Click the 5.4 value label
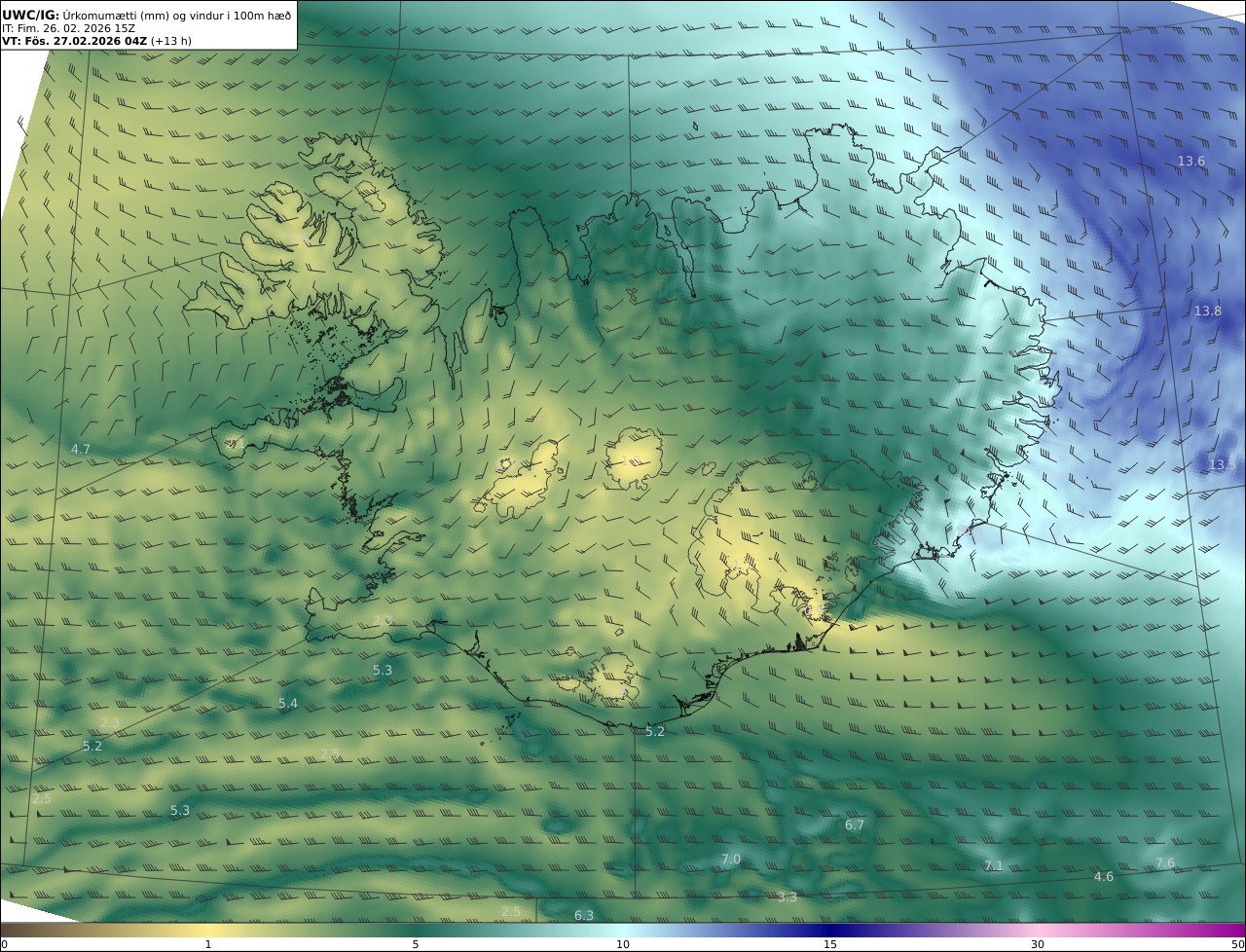The width and height of the screenshot is (1246, 952). tap(288, 704)
